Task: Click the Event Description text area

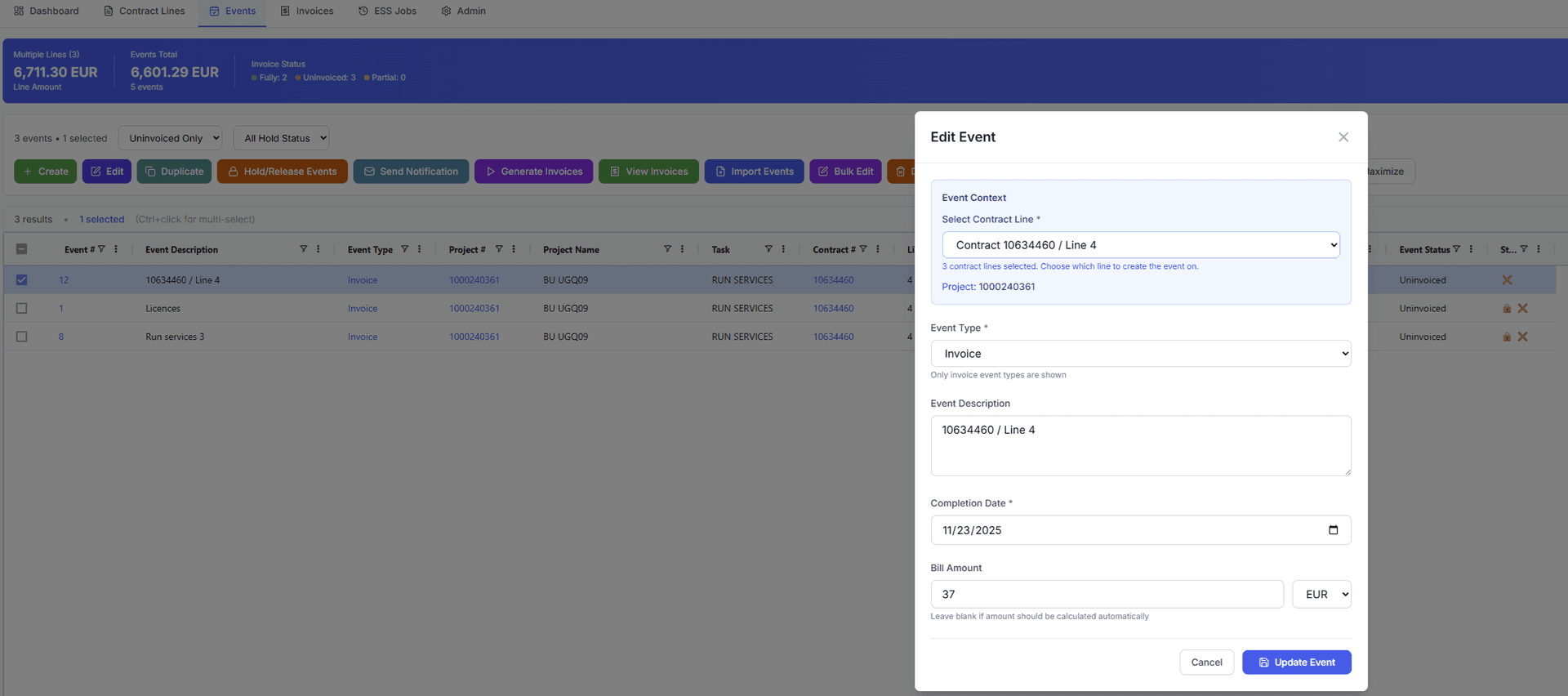Action: 1140,446
